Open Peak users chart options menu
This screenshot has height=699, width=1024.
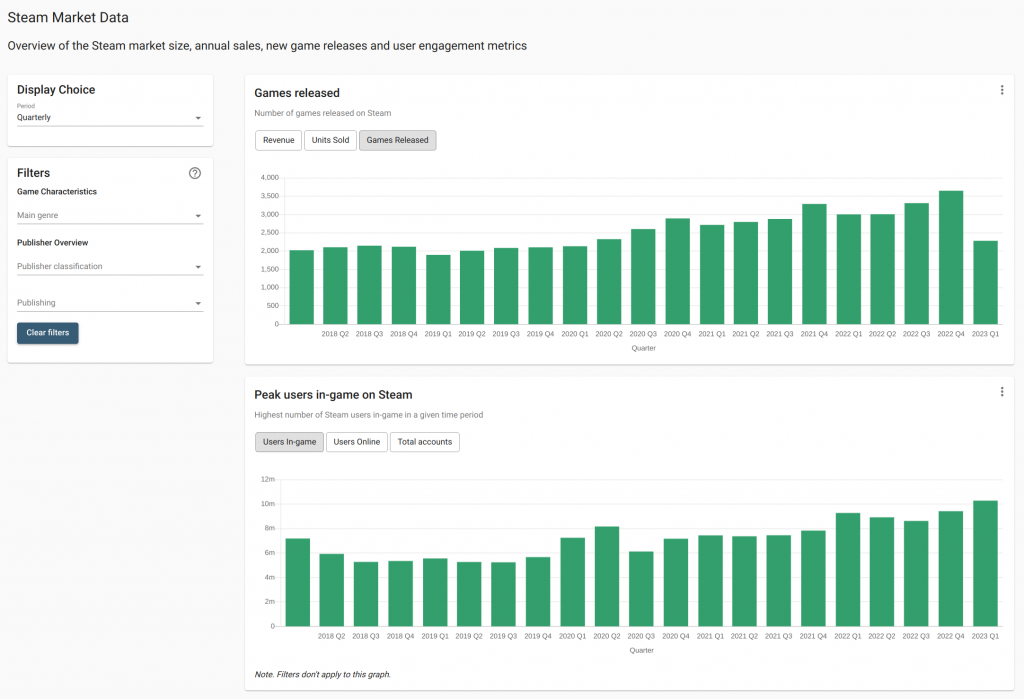1002,392
